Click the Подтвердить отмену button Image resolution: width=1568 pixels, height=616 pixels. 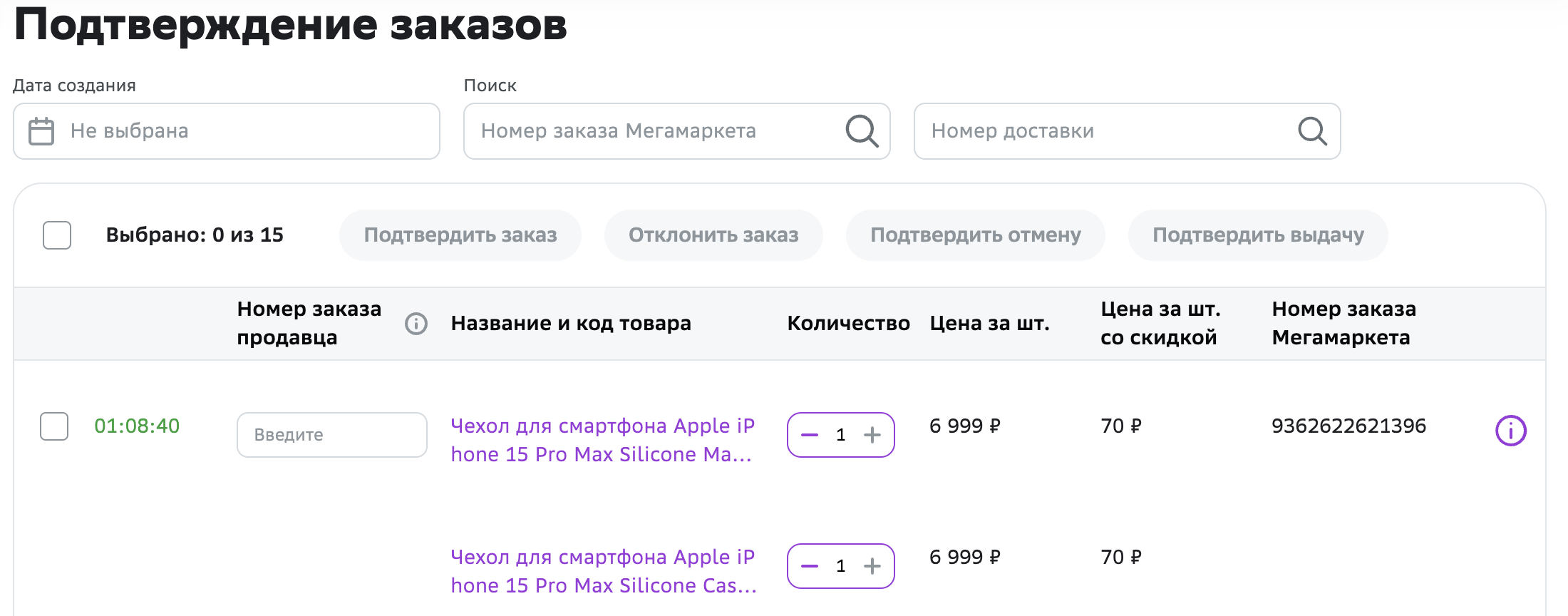coord(976,235)
